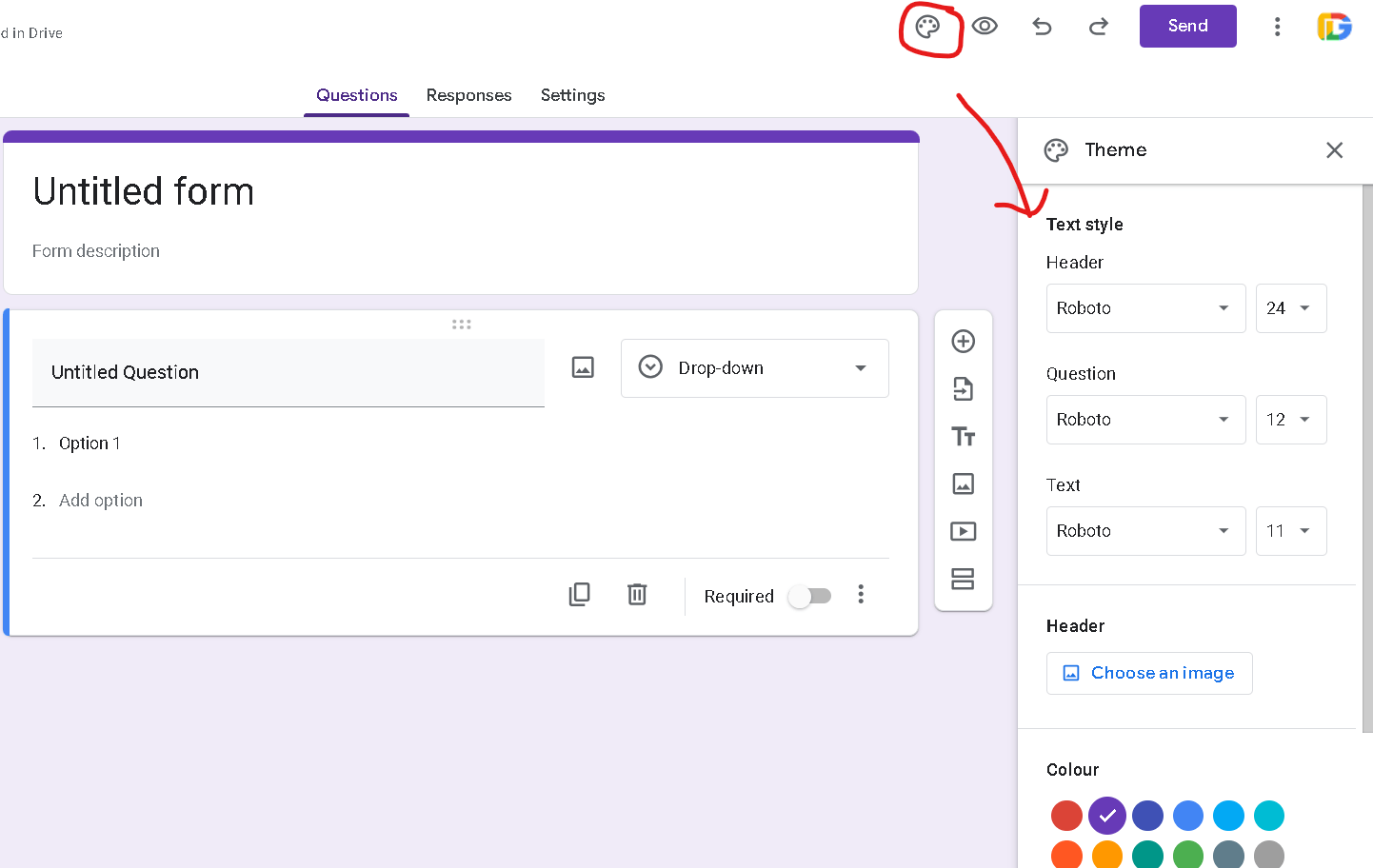Add a section to the form
The width and height of the screenshot is (1373, 868).
pos(964,579)
